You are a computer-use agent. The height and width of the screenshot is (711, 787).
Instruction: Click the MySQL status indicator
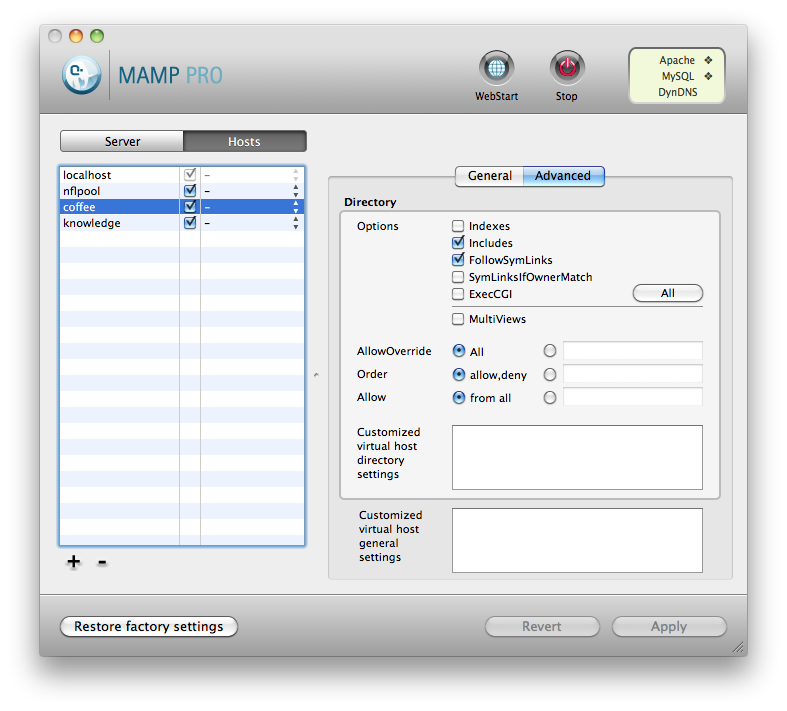pos(708,76)
